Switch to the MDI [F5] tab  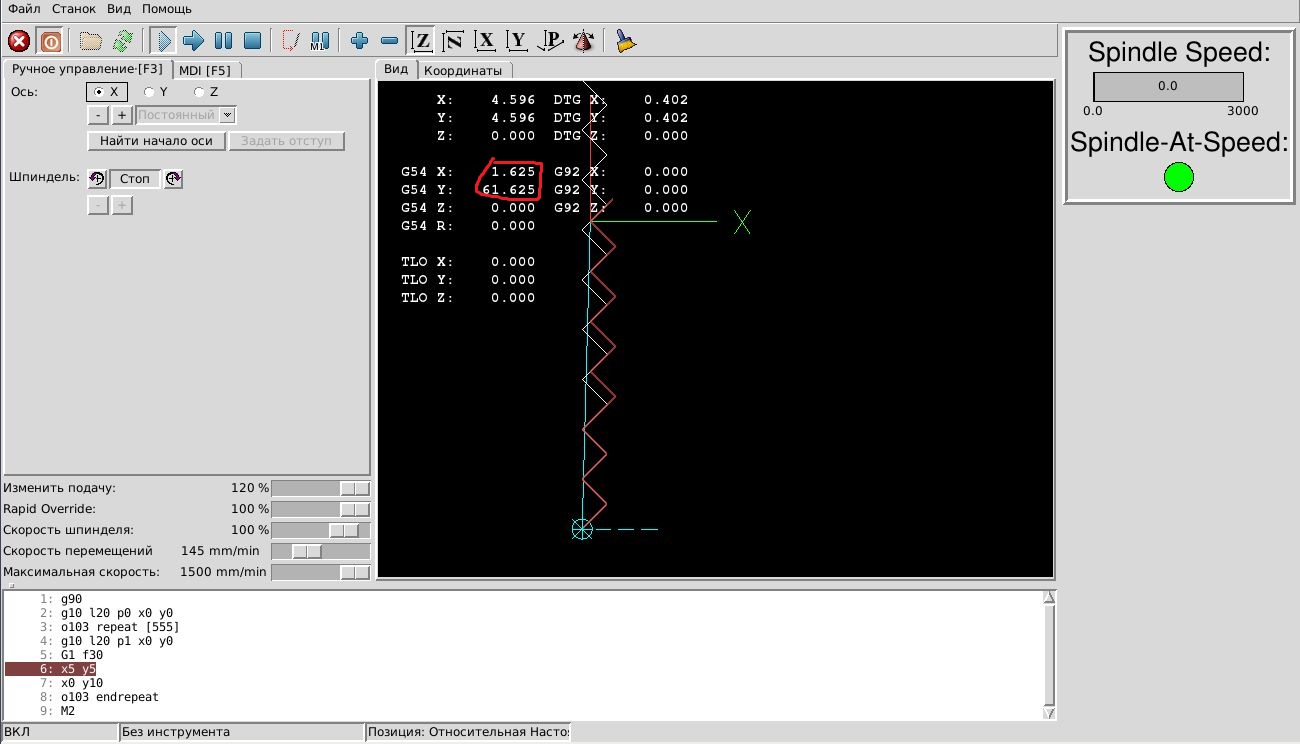(x=205, y=70)
